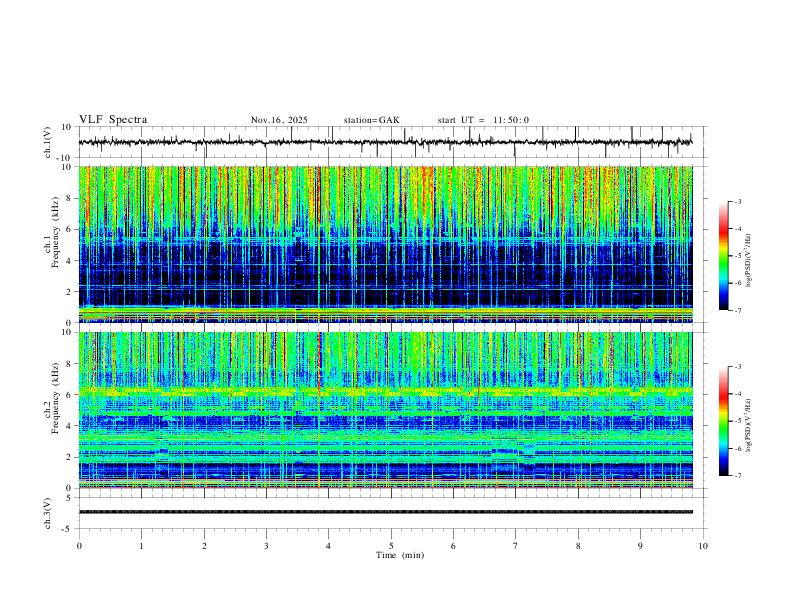Click the '5' tick of the ch.3 axis

pyautogui.click(x=69, y=498)
